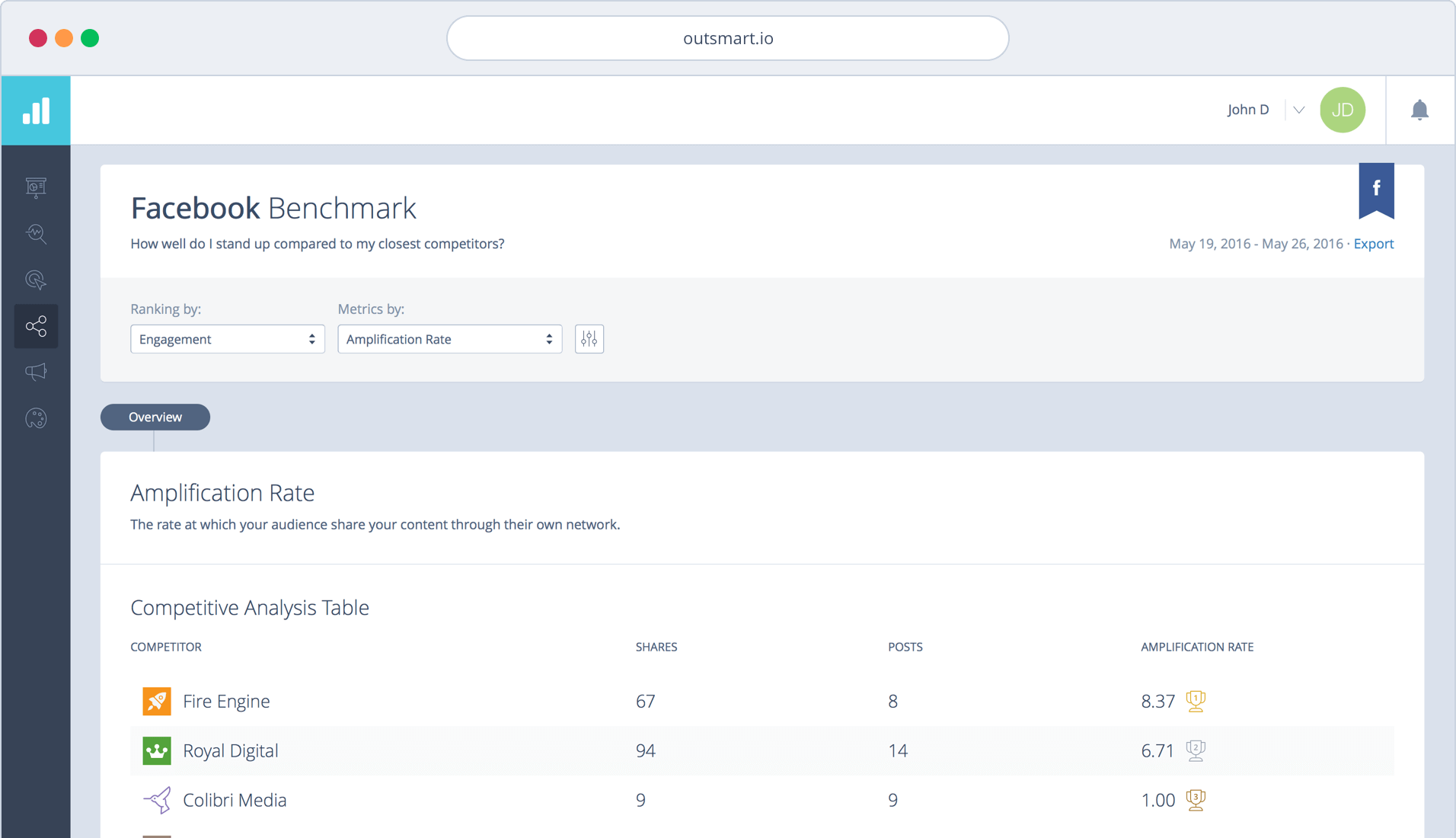The image size is (1456, 838).
Task: Click the Fire Engine rocket logo
Action: point(157,701)
